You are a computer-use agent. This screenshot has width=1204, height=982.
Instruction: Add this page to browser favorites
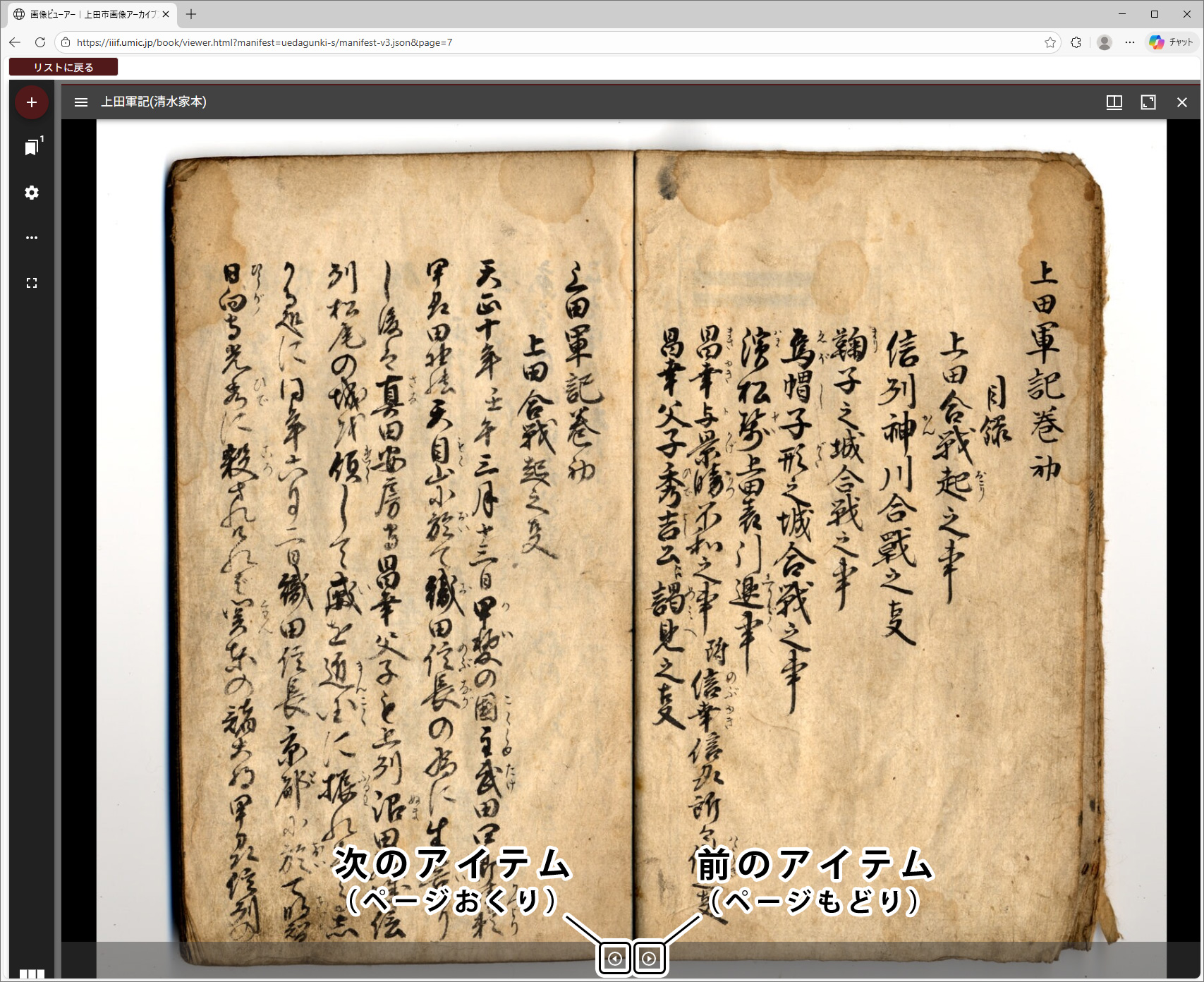pos(1050,42)
